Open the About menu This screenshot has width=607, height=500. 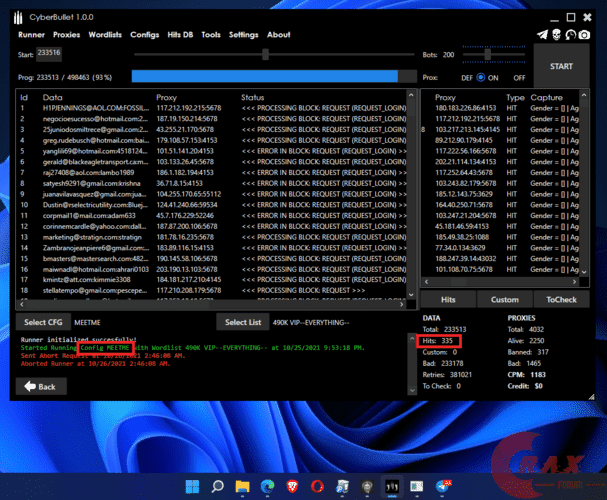[x=278, y=35]
